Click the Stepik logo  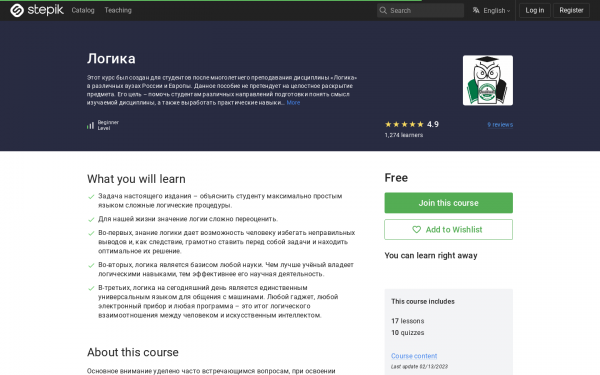(x=37, y=10)
